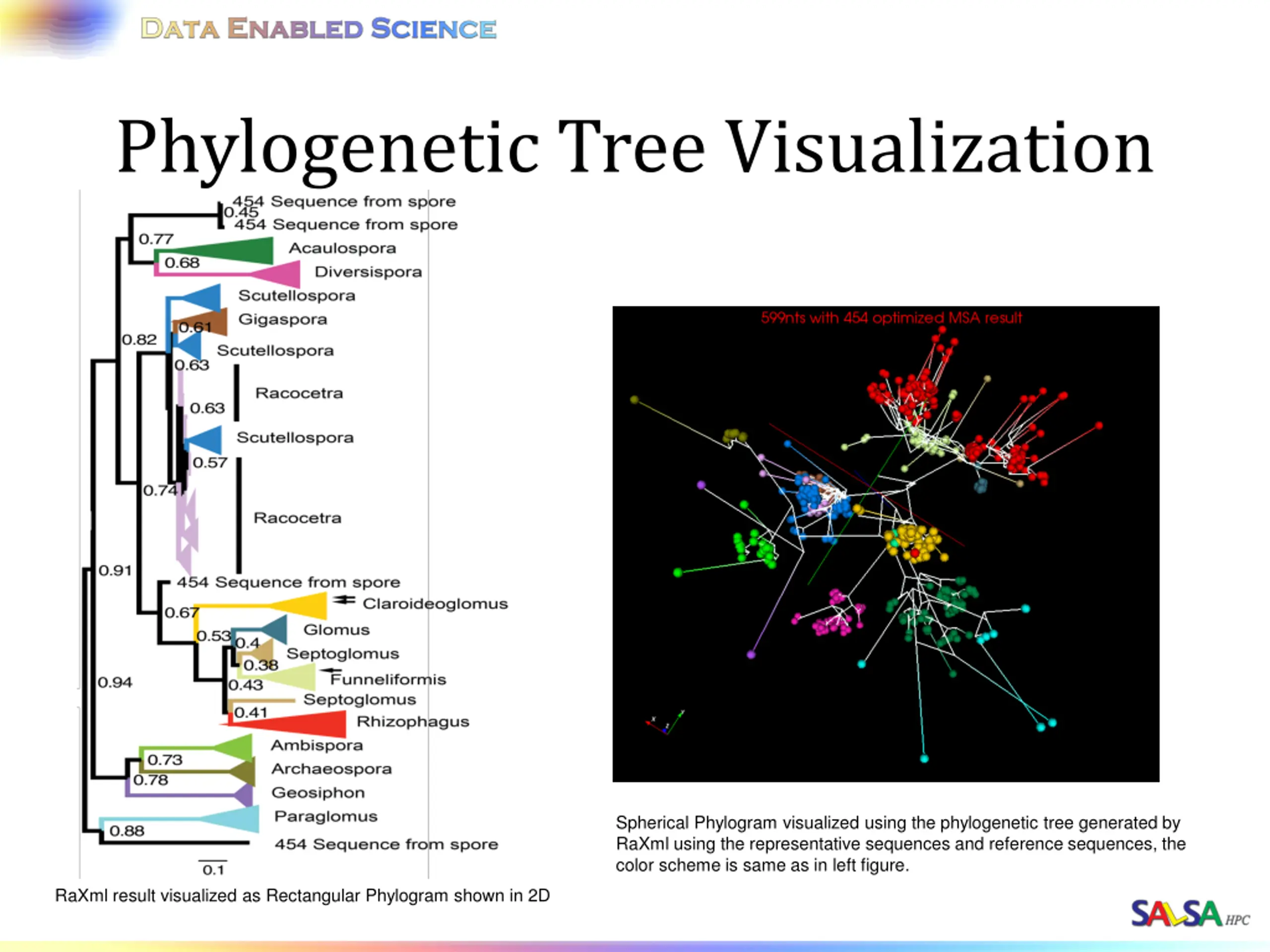Viewport: 1270px width, 952px height.
Task: Click the lime green point cluster in the 3D plot
Action: tap(756, 547)
